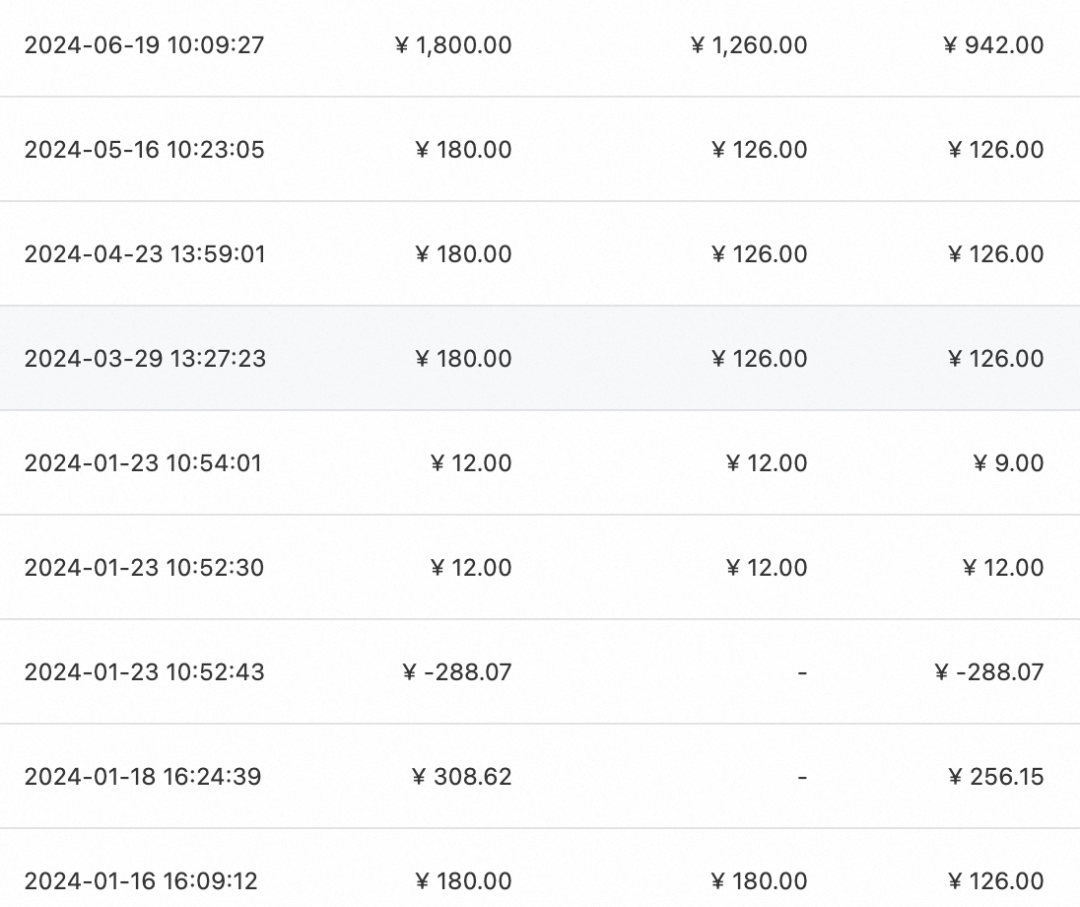Screen dimensions: 1080x907
Task: Click the 2024-01-16 16:09:12 date
Action: (141, 881)
